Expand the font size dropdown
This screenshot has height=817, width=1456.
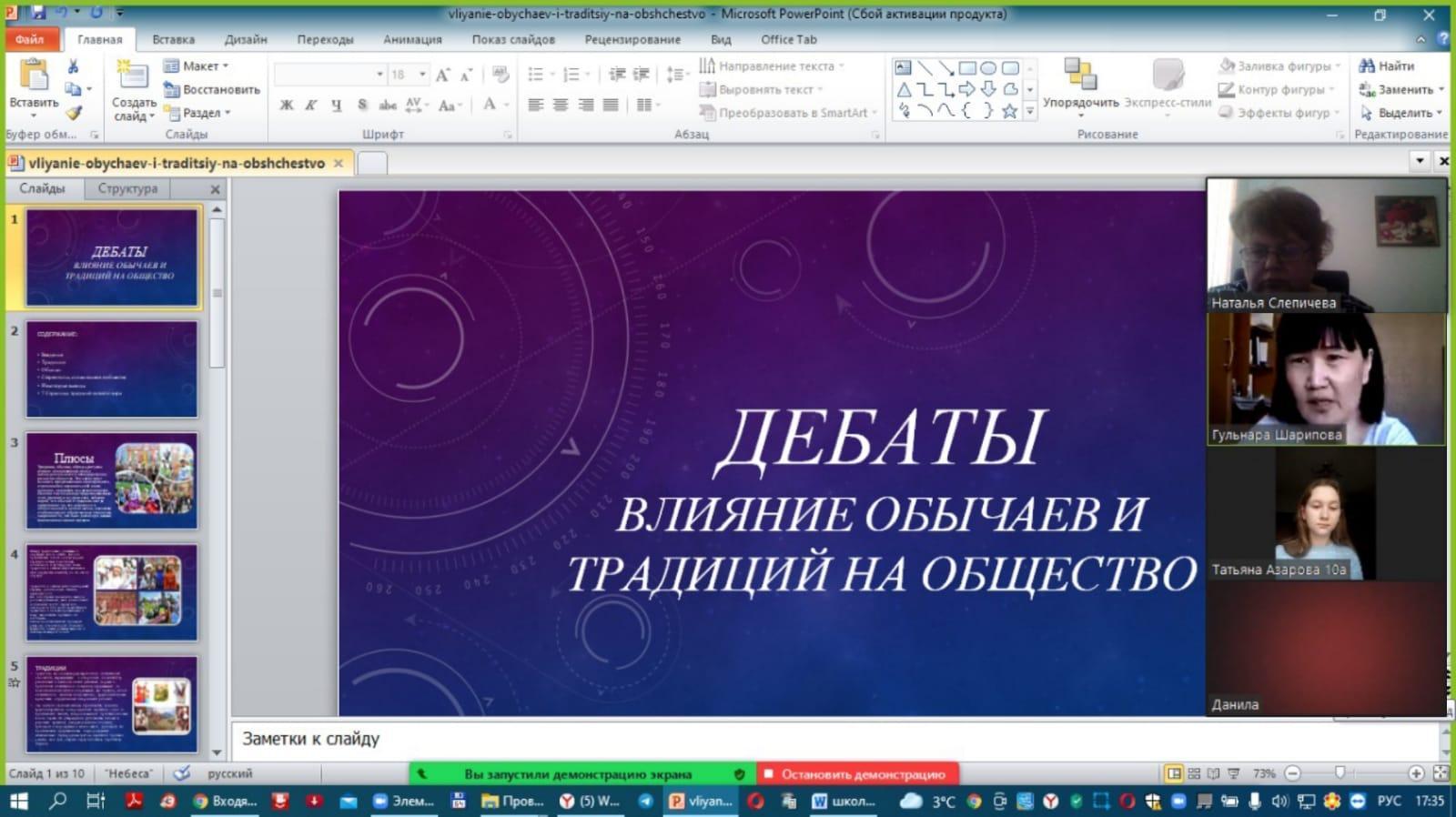(x=422, y=74)
